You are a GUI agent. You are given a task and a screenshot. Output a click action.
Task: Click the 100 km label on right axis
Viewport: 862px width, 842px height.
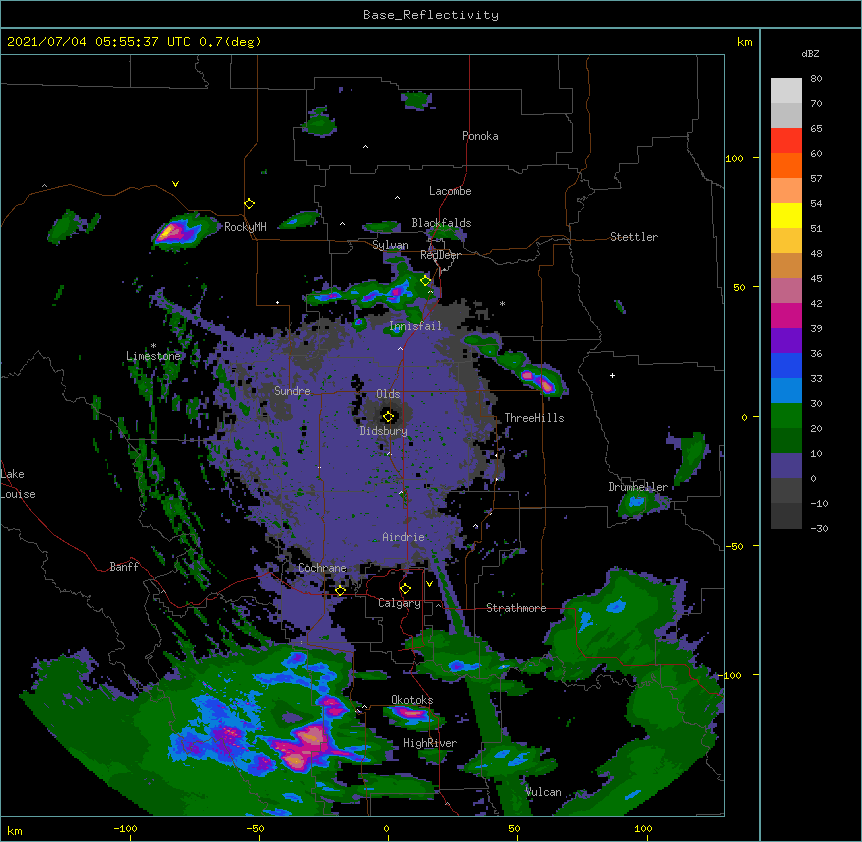click(734, 158)
